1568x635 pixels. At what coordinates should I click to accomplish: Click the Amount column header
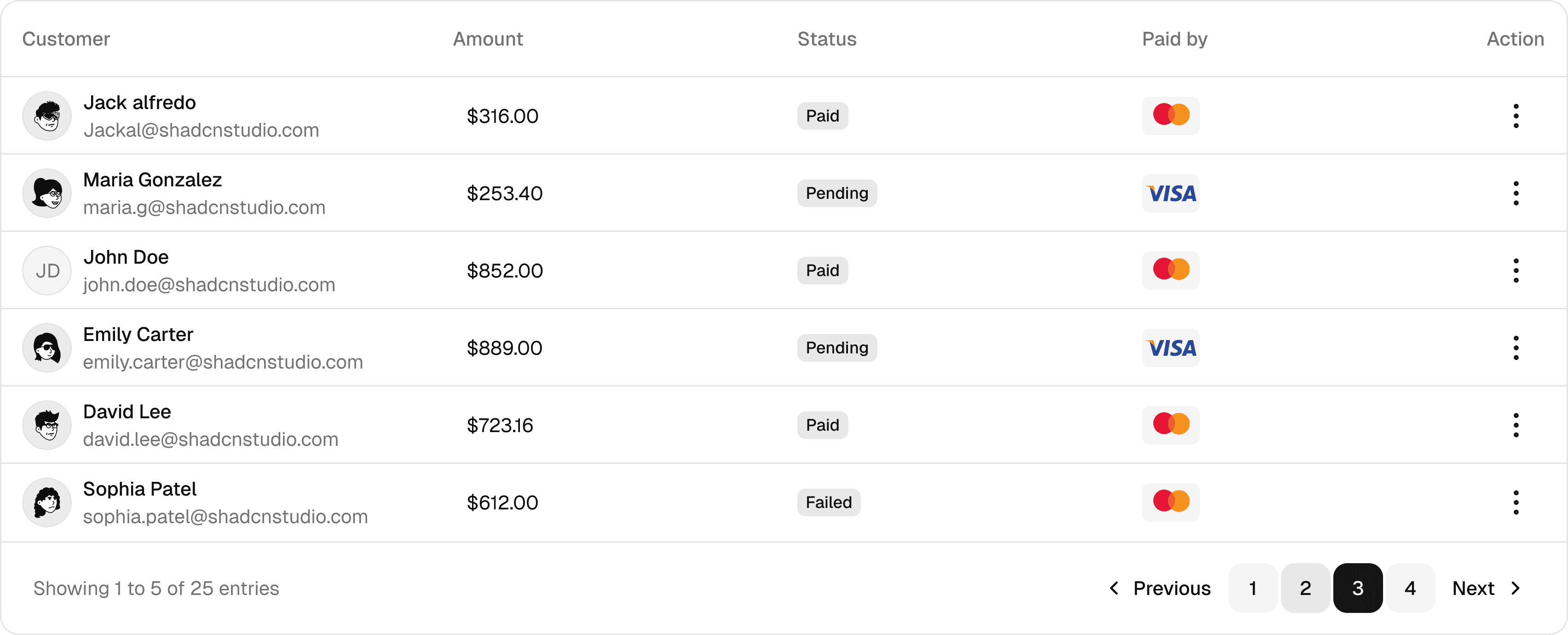pos(488,39)
